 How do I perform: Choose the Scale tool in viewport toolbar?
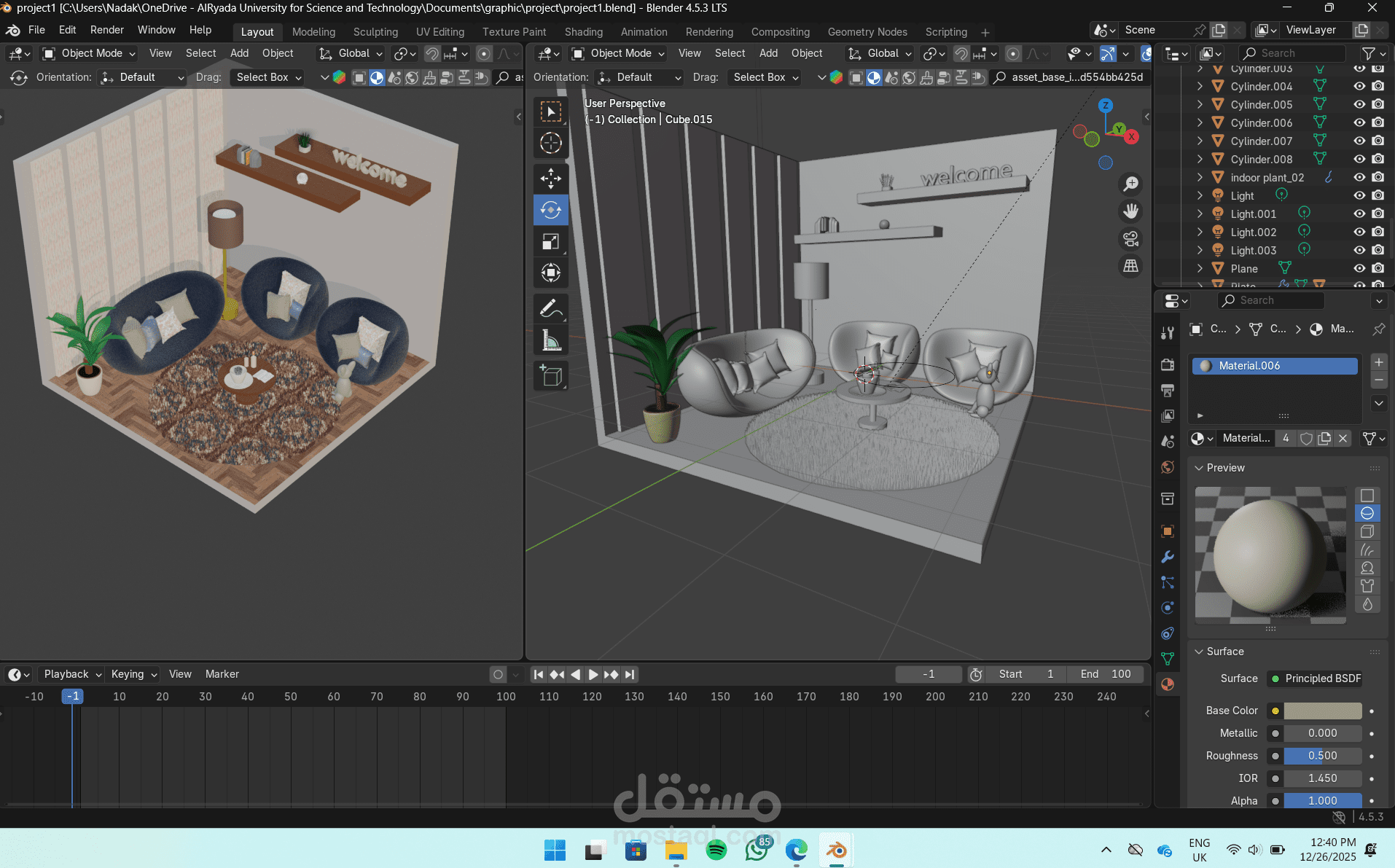click(551, 242)
